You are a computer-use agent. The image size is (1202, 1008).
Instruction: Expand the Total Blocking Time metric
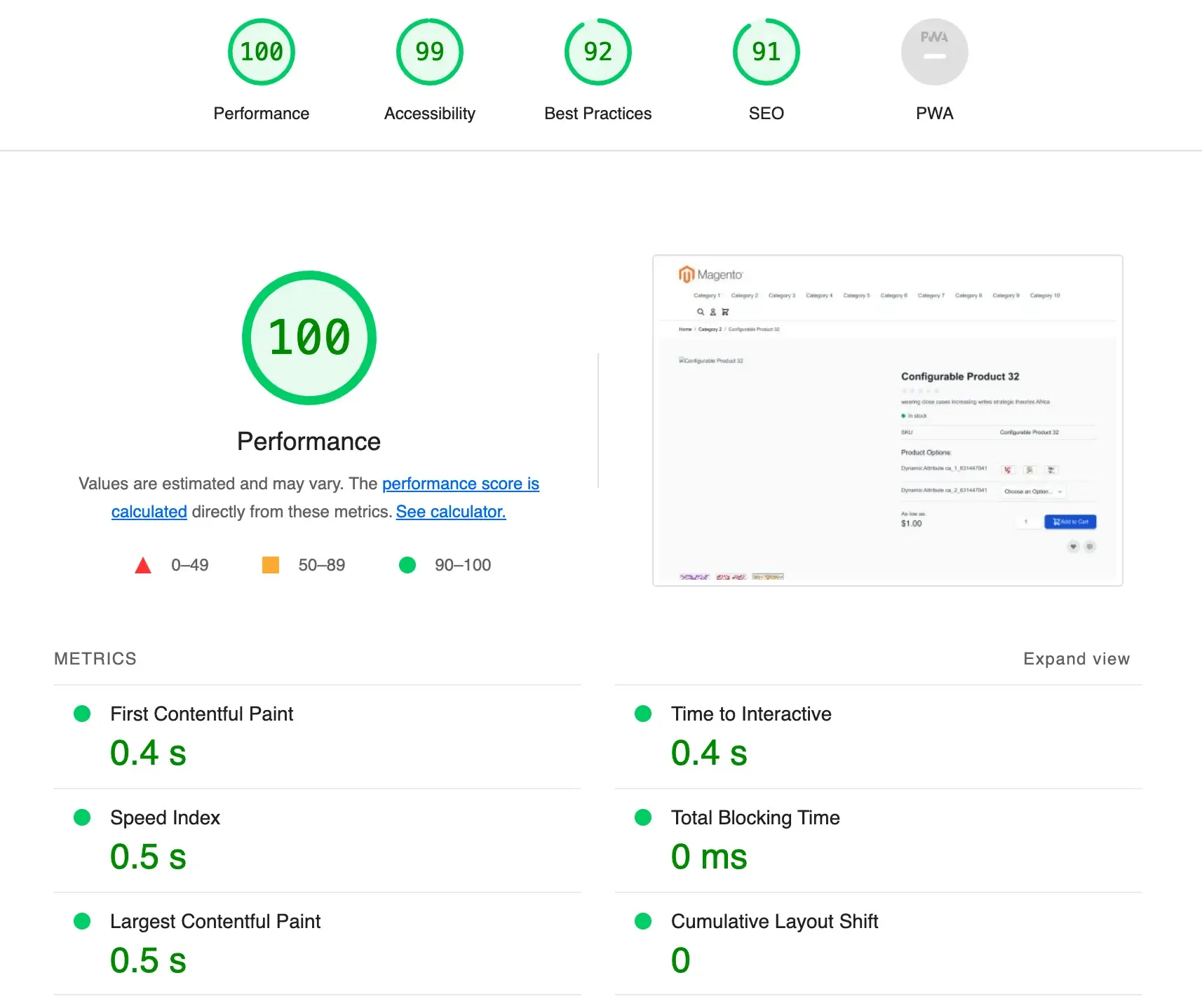pyautogui.click(x=755, y=817)
